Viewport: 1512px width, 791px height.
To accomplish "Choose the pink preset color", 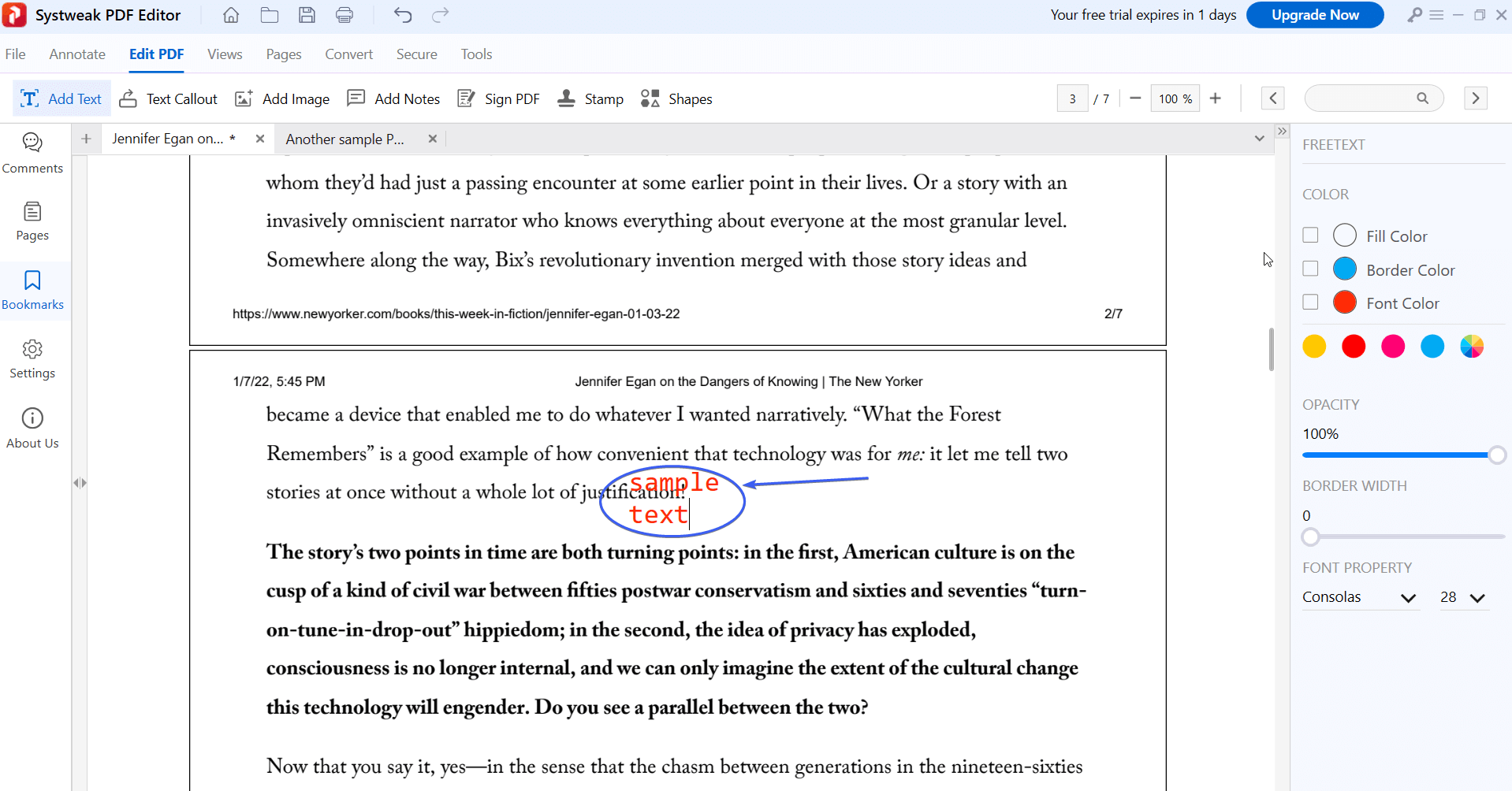I will click(x=1393, y=346).
